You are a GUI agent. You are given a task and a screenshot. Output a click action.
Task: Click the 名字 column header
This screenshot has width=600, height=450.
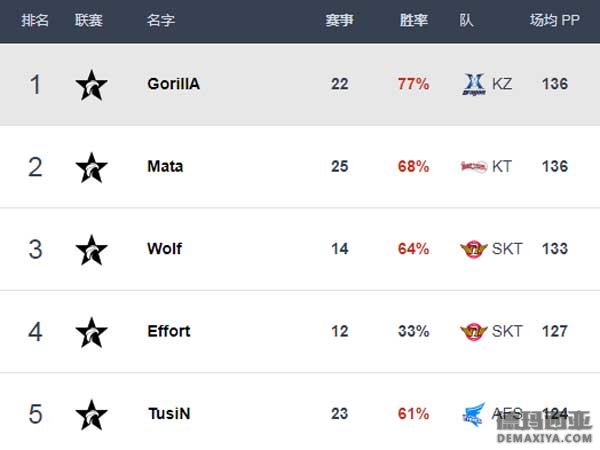tap(161, 20)
